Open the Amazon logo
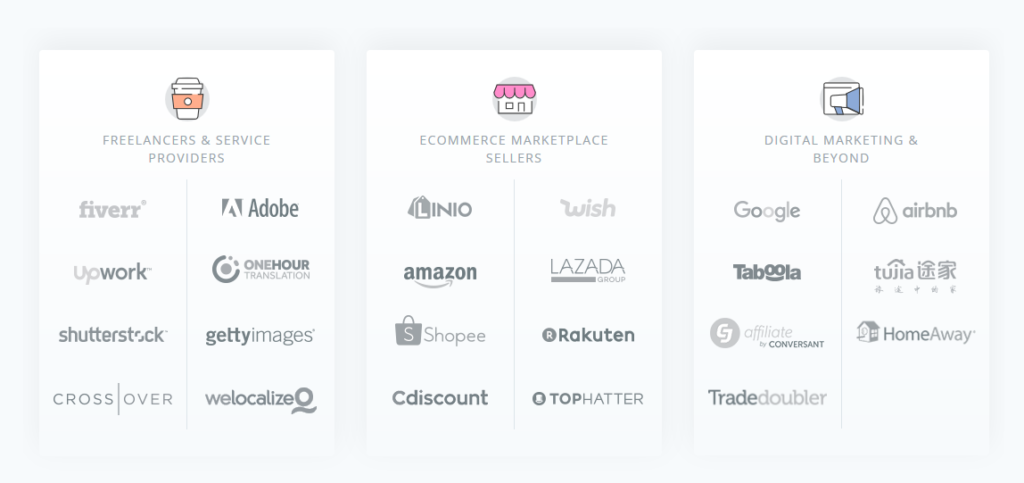This screenshot has width=1024, height=483. coord(440,275)
